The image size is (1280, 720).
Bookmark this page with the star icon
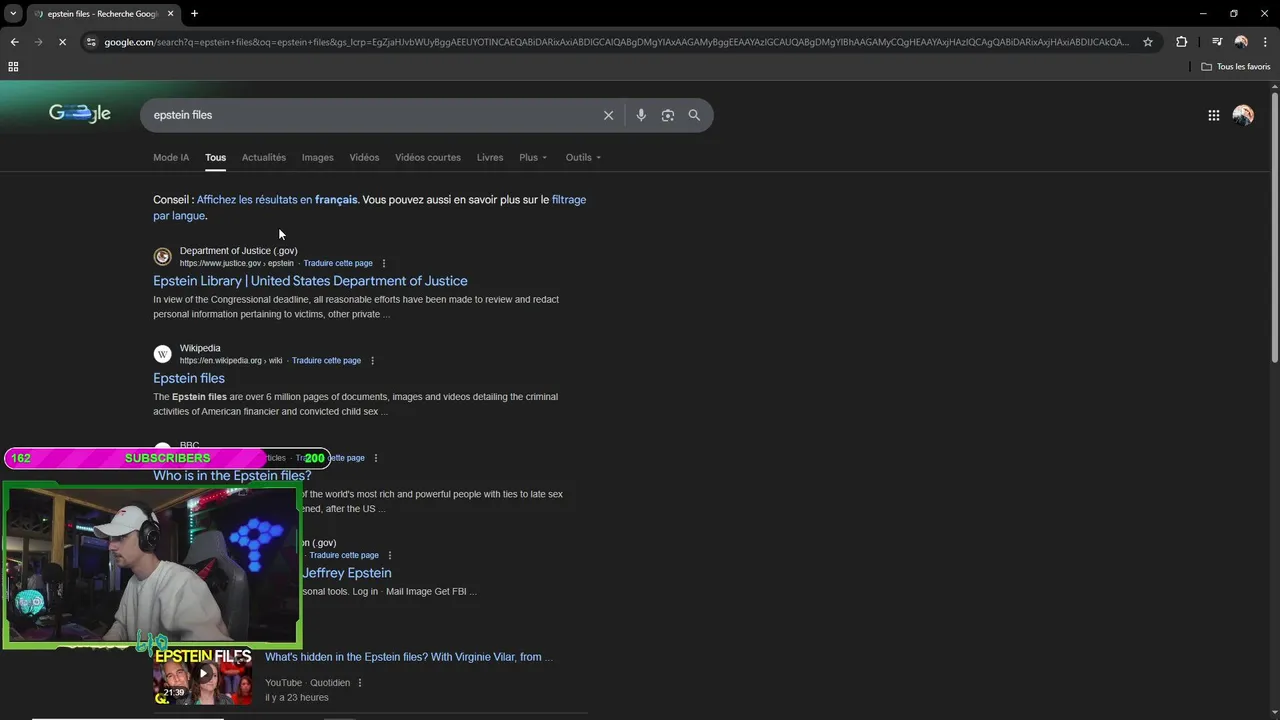[1148, 42]
